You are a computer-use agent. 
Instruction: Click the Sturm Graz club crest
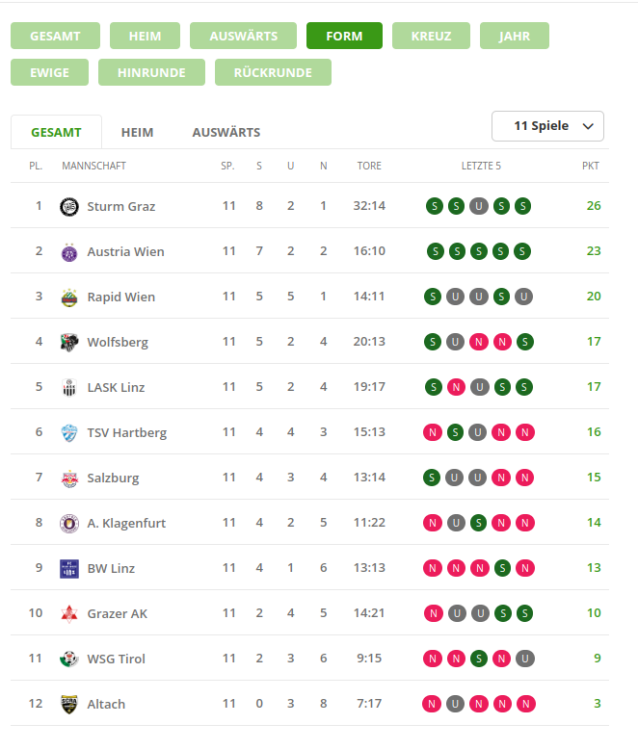point(69,206)
